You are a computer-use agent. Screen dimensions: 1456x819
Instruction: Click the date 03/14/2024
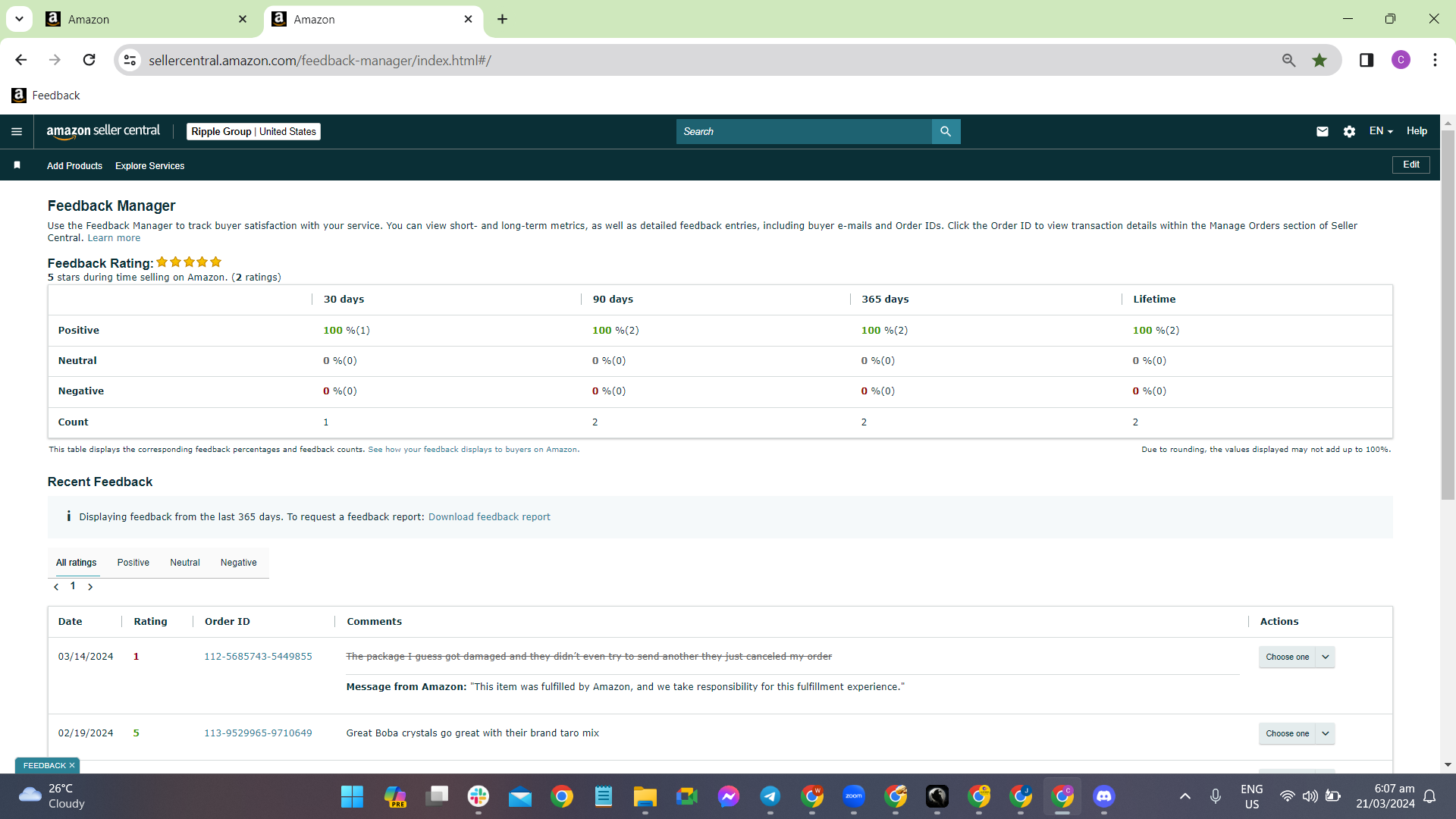tap(86, 657)
